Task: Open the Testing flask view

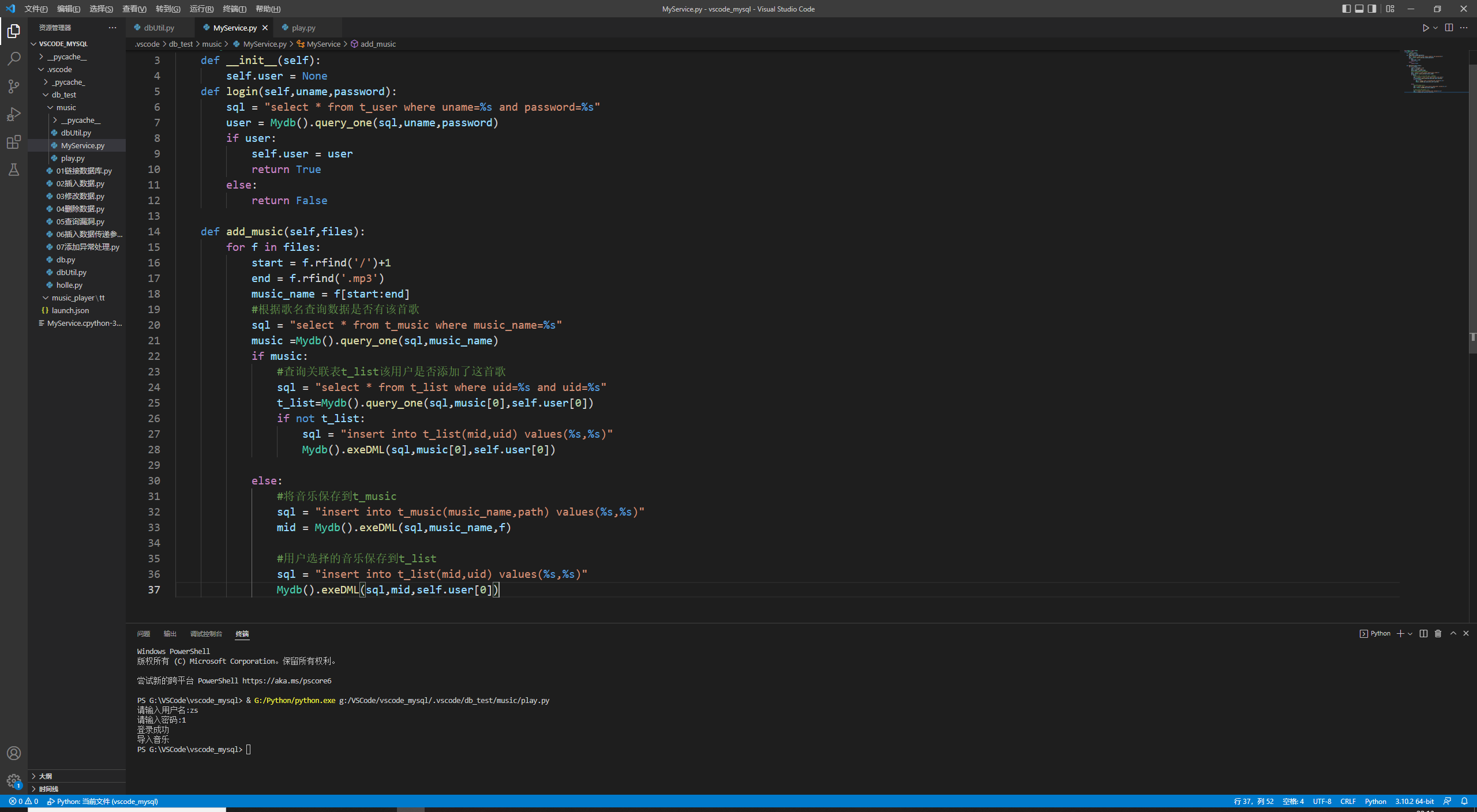Action: (14, 170)
